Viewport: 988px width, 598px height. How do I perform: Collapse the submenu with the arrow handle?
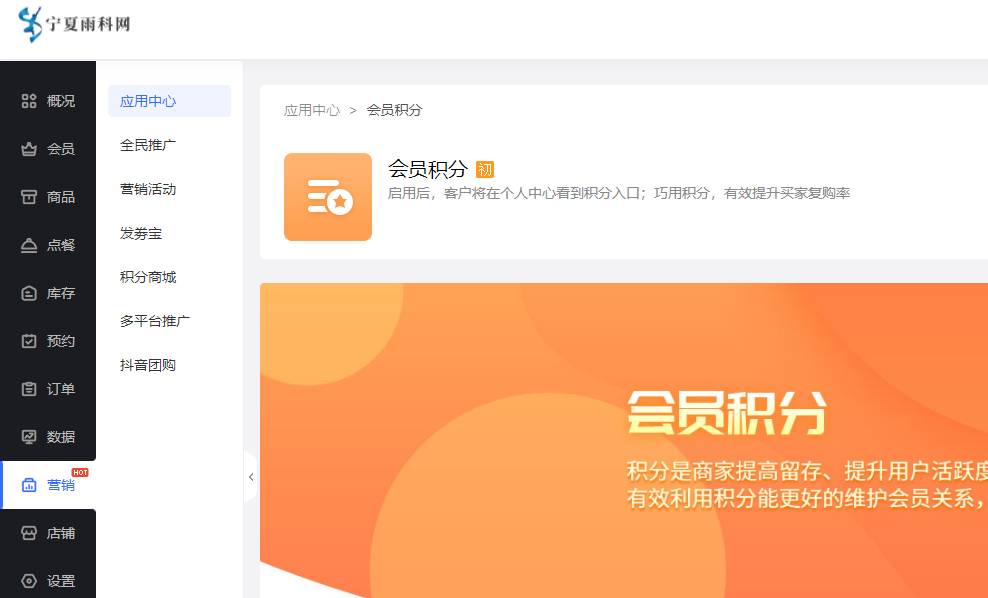pos(251,477)
